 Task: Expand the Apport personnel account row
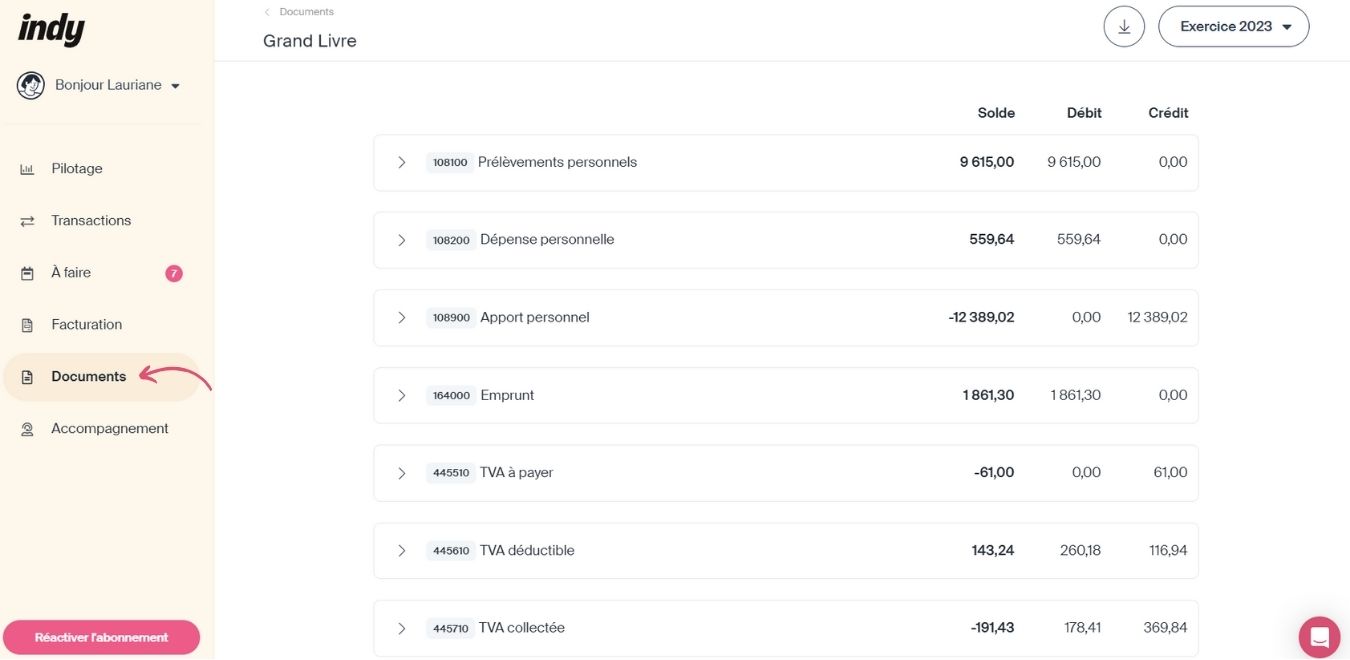[402, 318]
